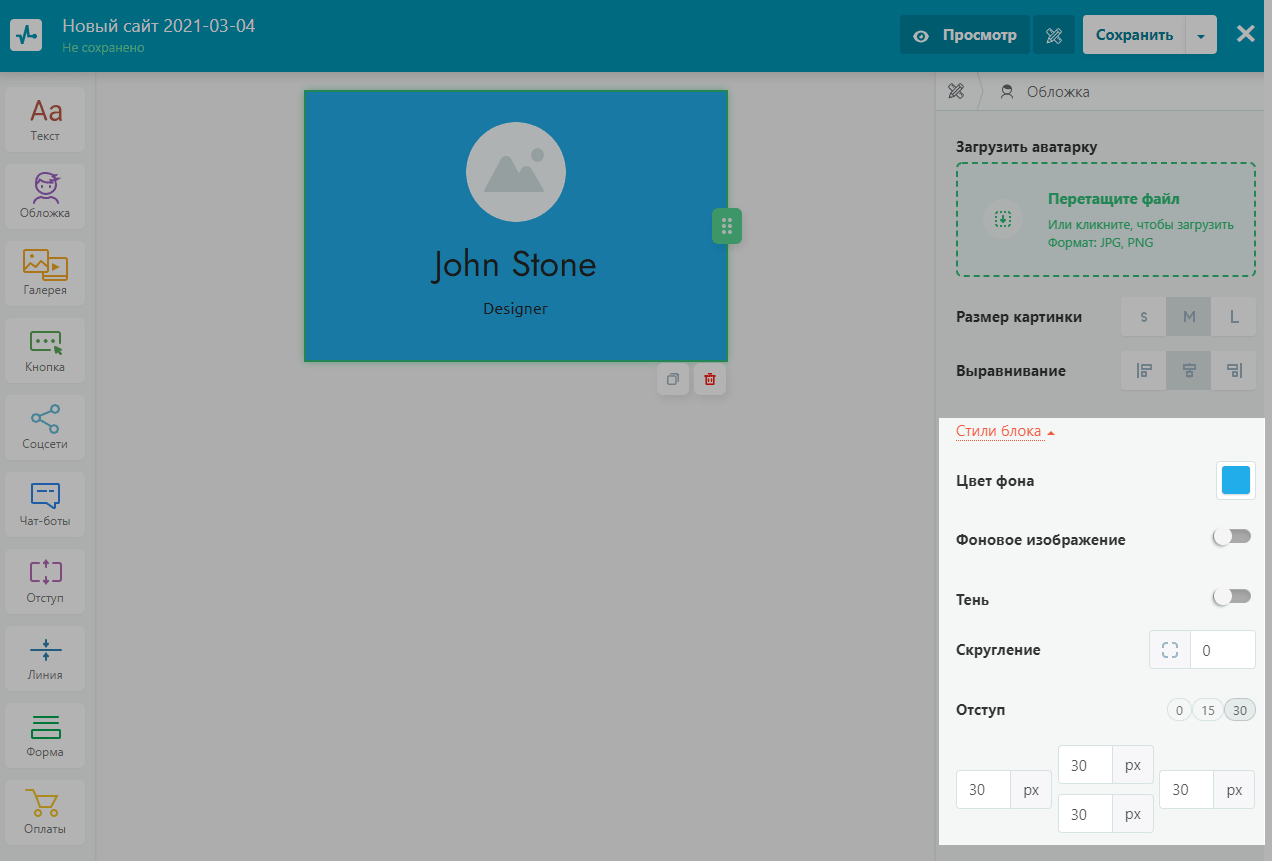The width and height of the screenshot is (1272, 861).
Task: Add a Линия divider block
Action: point(45,658)
